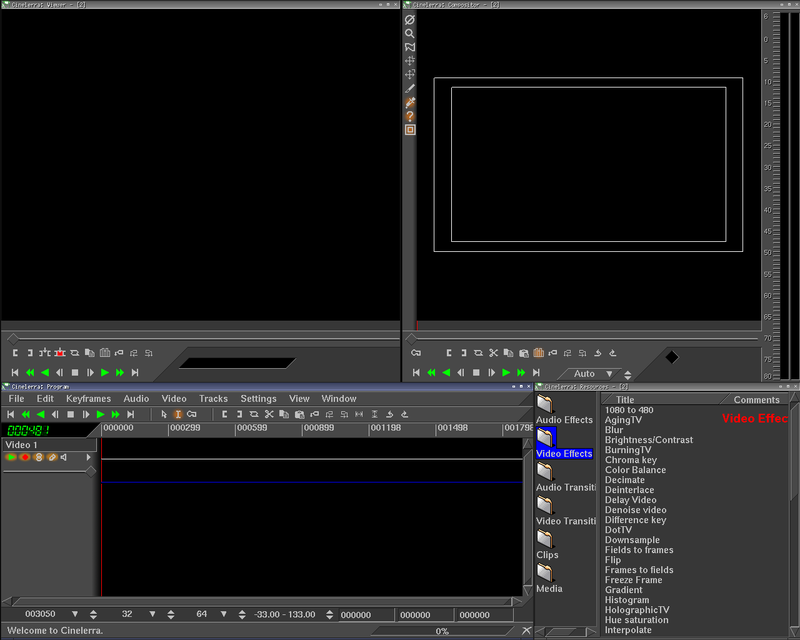This screenshot has width=800, height=640.
Task: Select the arrow editing mode in timeline toolbar
Action: point(164,414)
